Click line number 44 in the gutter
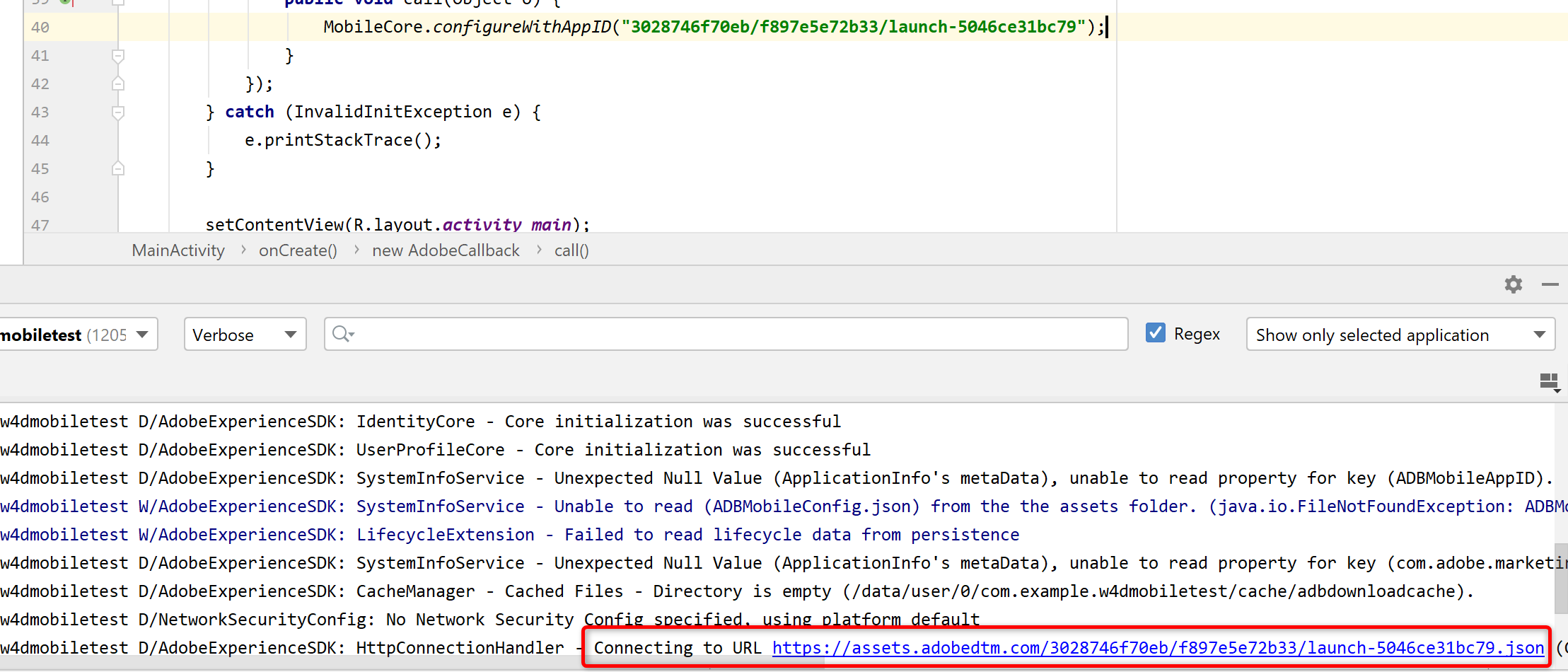Screen dimensions: 1568x672 point(40,141)
